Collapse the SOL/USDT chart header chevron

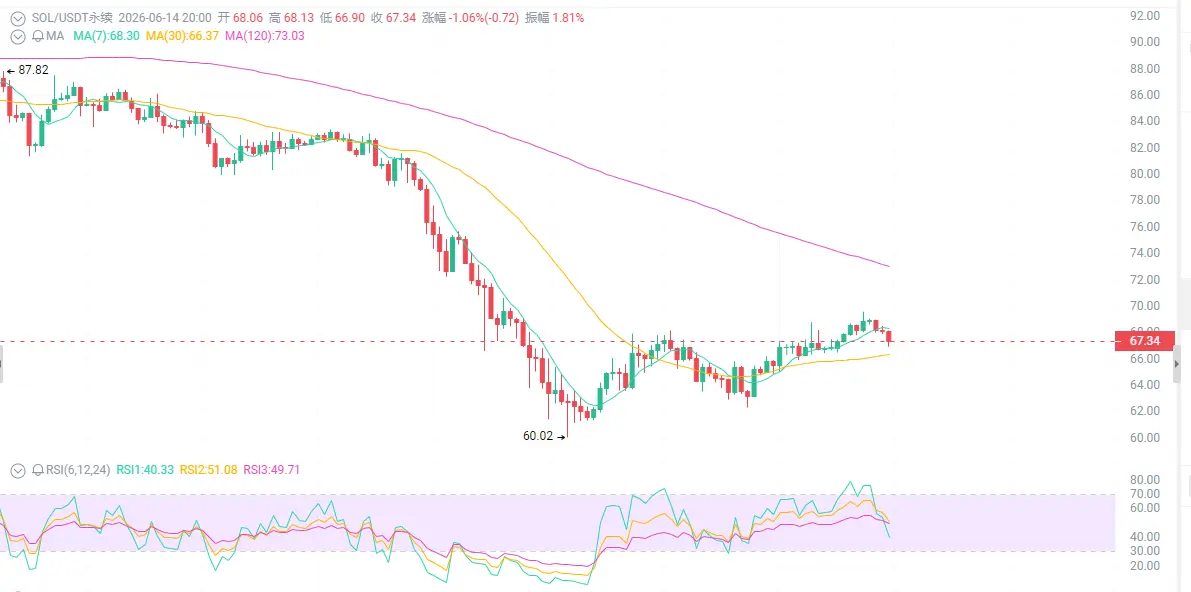tap(17, 17)
